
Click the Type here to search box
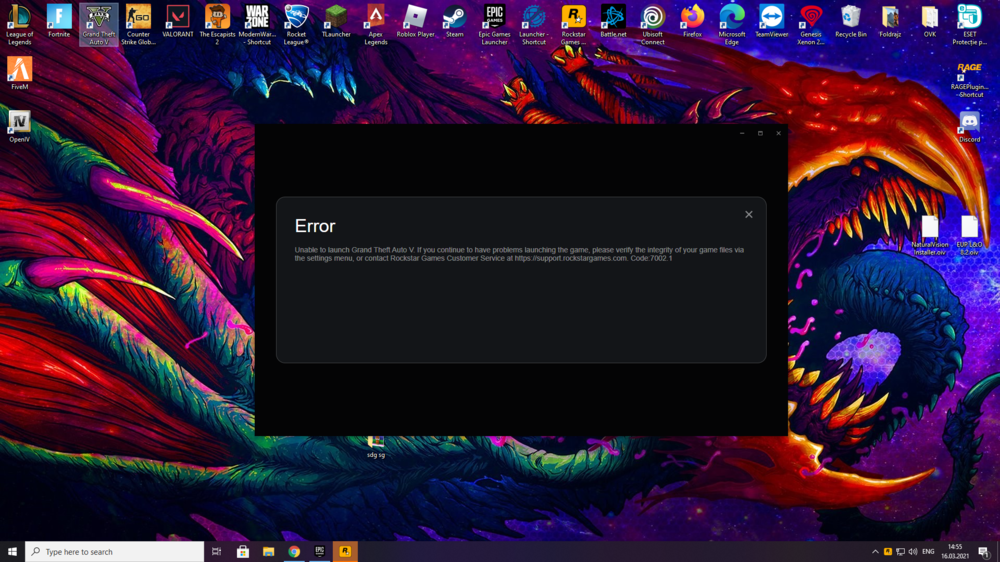(x=114, y=551)
